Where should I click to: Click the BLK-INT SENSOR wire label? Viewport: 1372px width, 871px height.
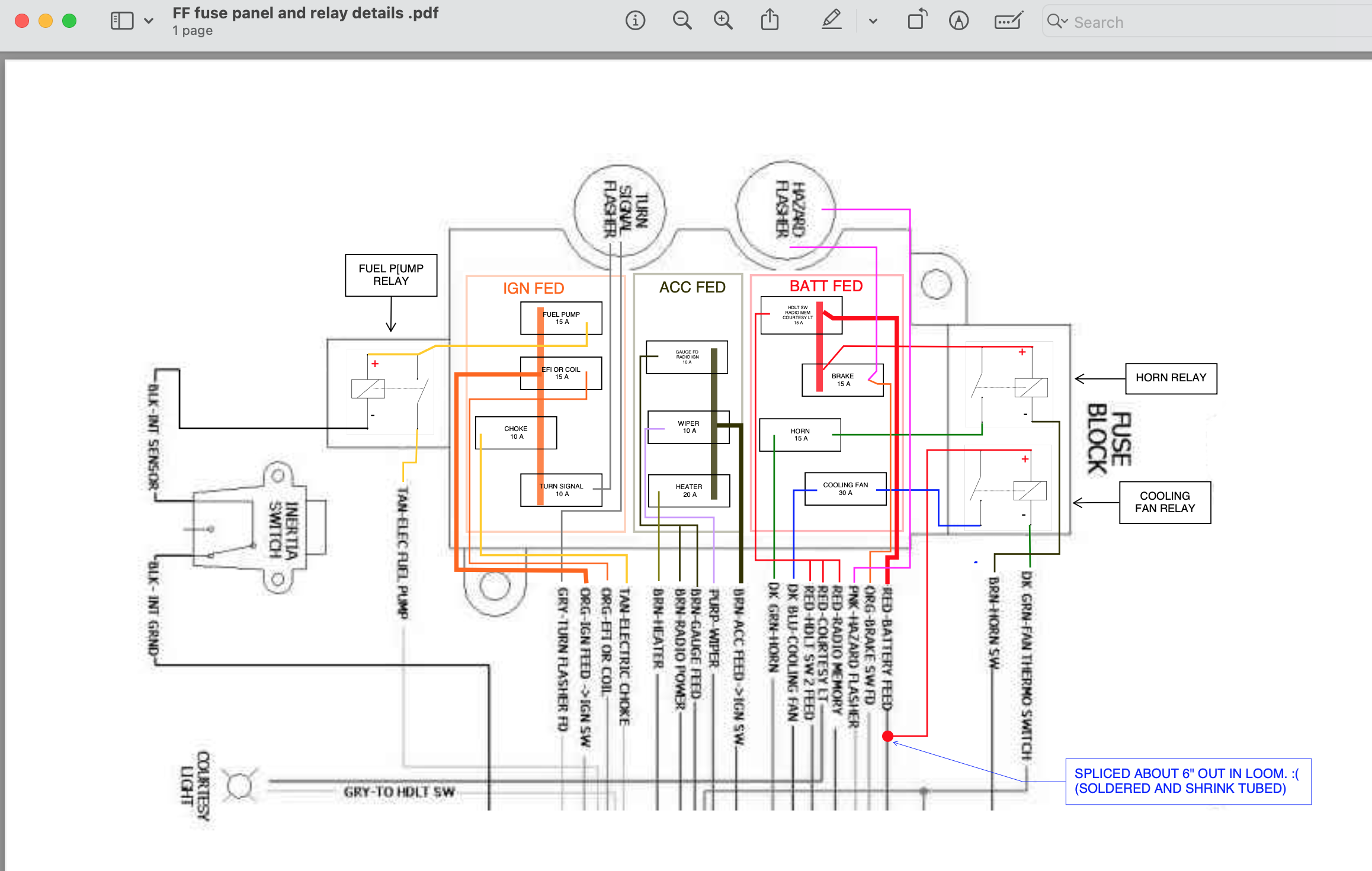click(153, 438)
